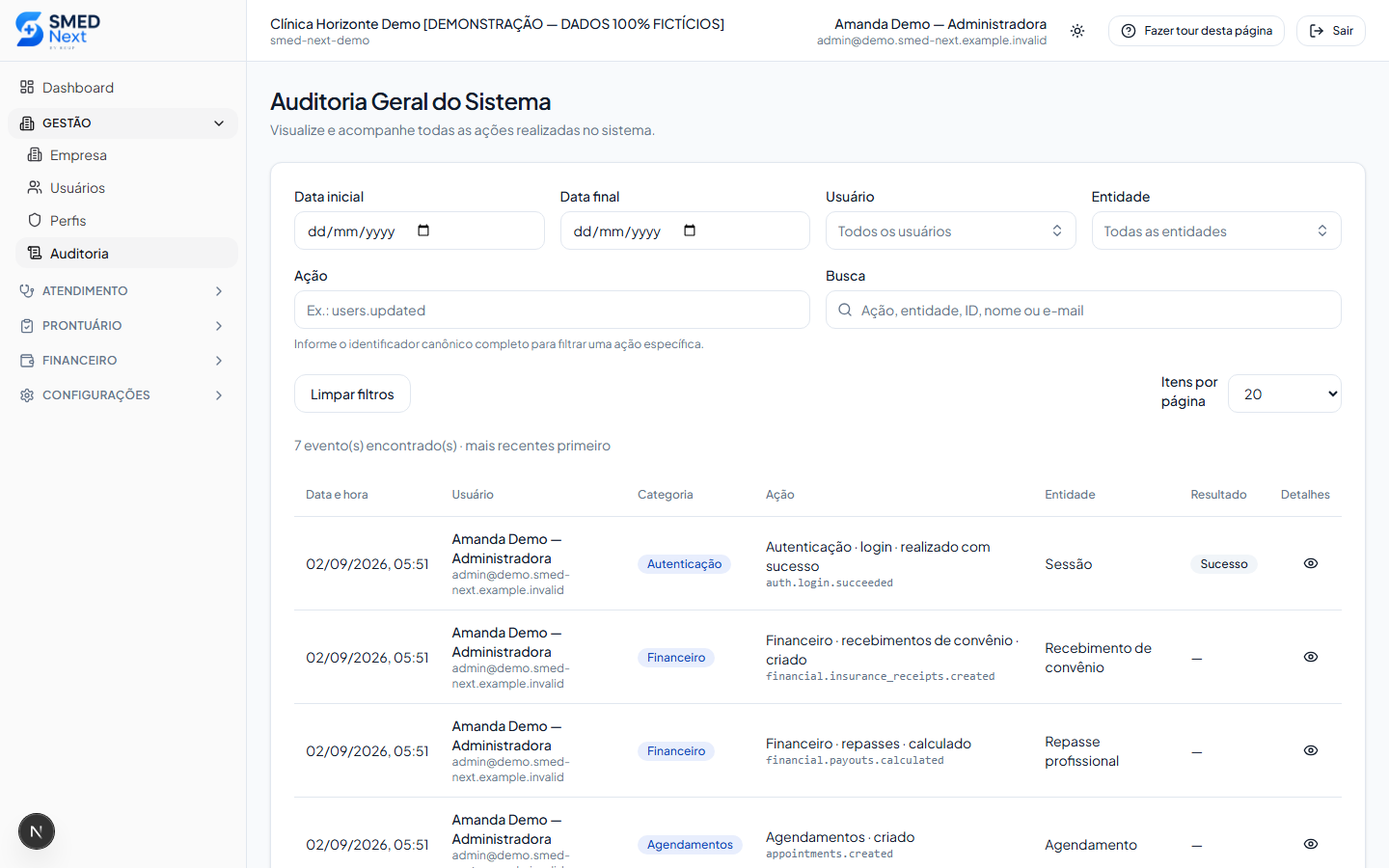This screenshot has width=1389, height=868.
Task: Click the financial.insurance_receipts.created code
Action: 880,677
